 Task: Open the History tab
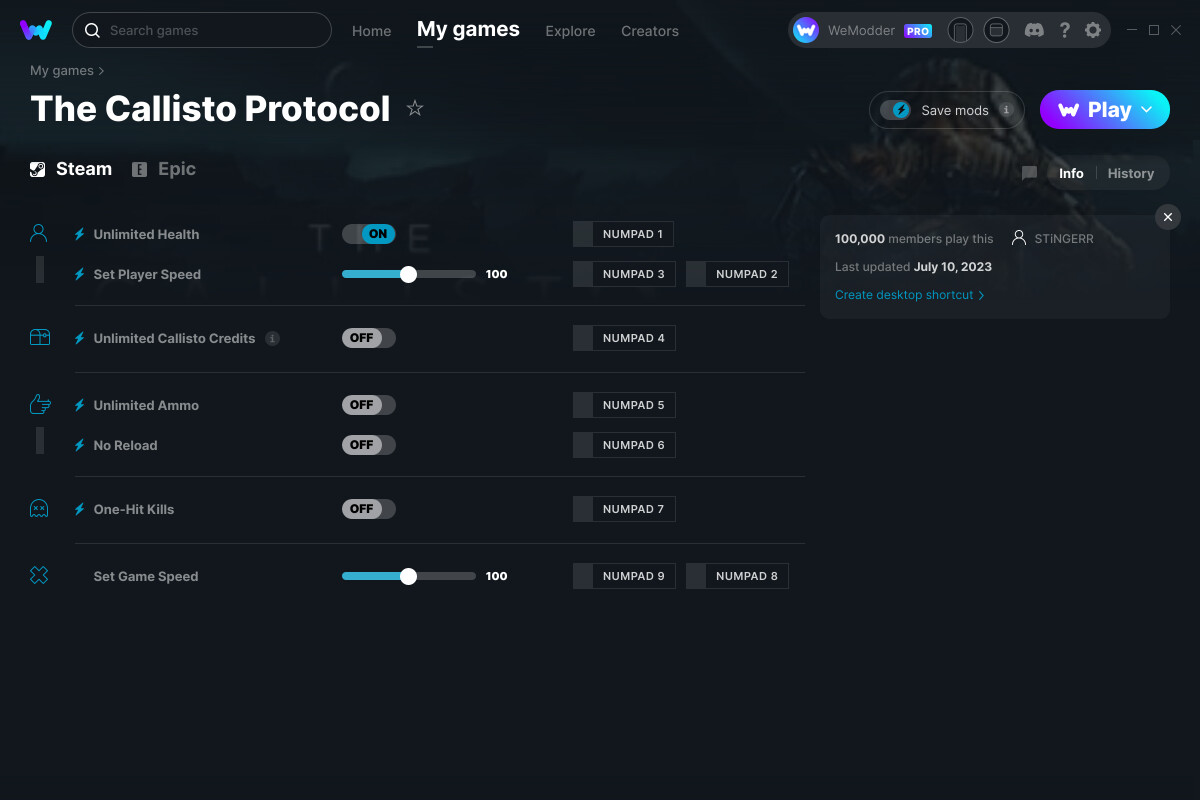click(x=1130, y=173)
